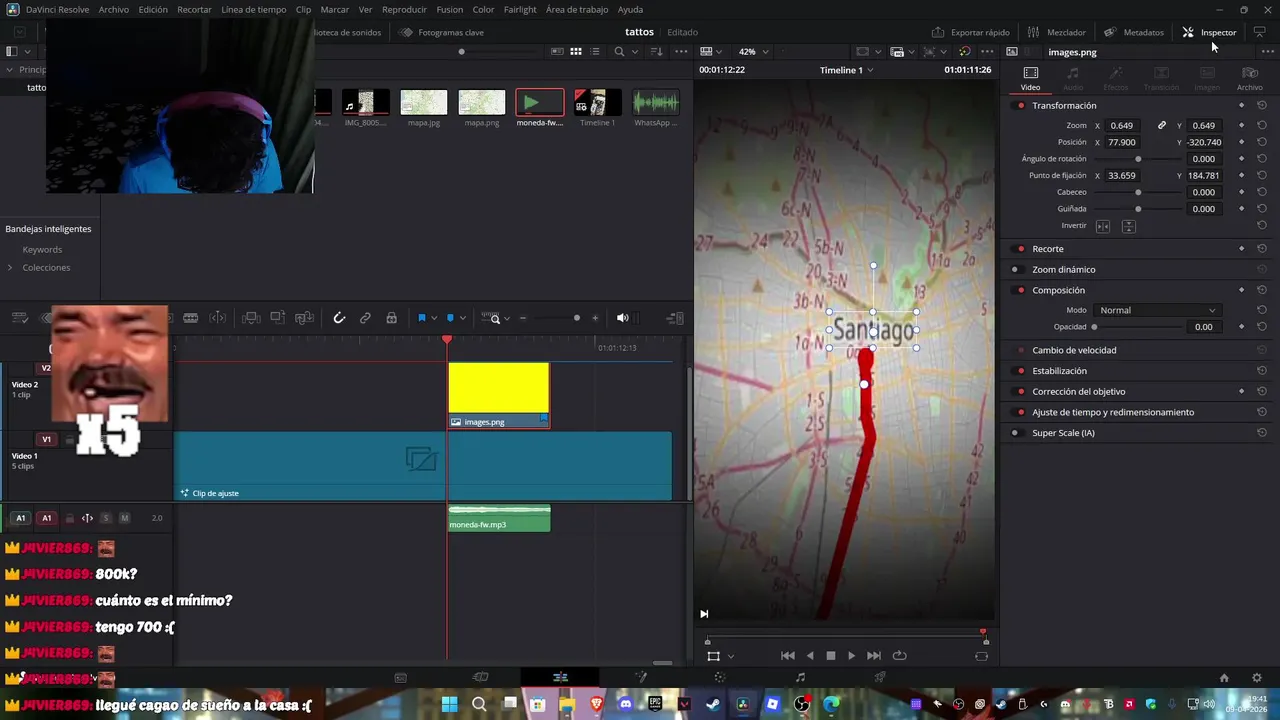Open Fotogramas clave panel

click(x=441, y=32)
